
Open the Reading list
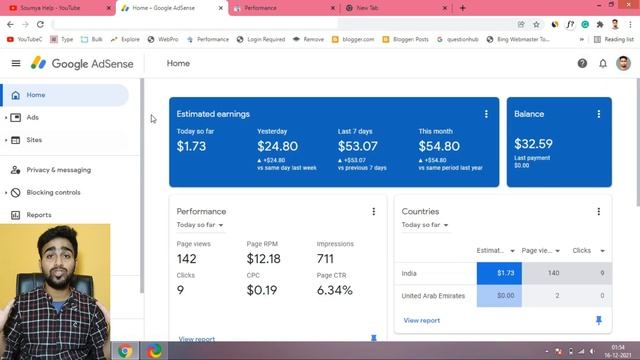click(x=614, y=40)
